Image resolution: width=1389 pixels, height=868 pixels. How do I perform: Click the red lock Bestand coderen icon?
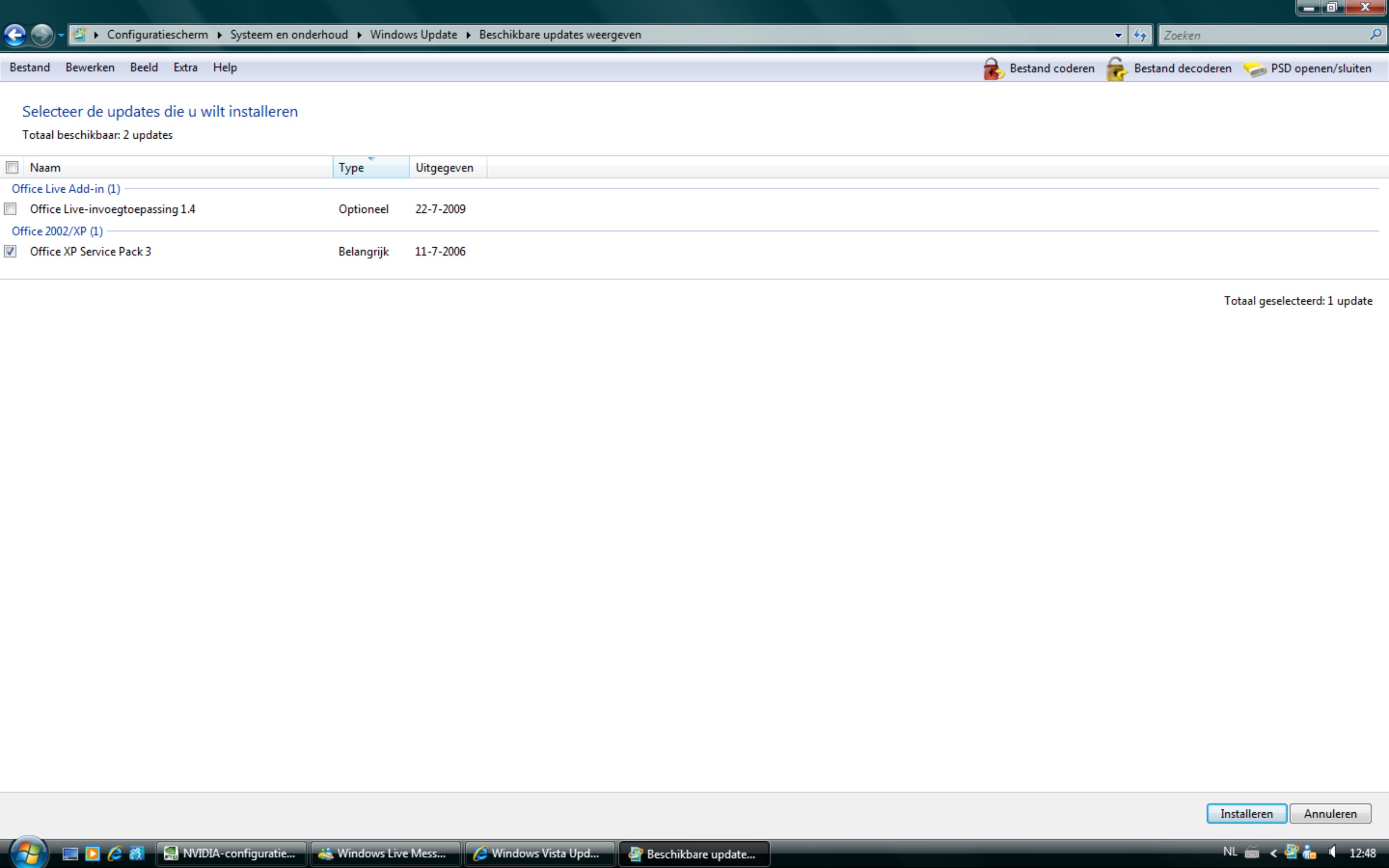994,69
